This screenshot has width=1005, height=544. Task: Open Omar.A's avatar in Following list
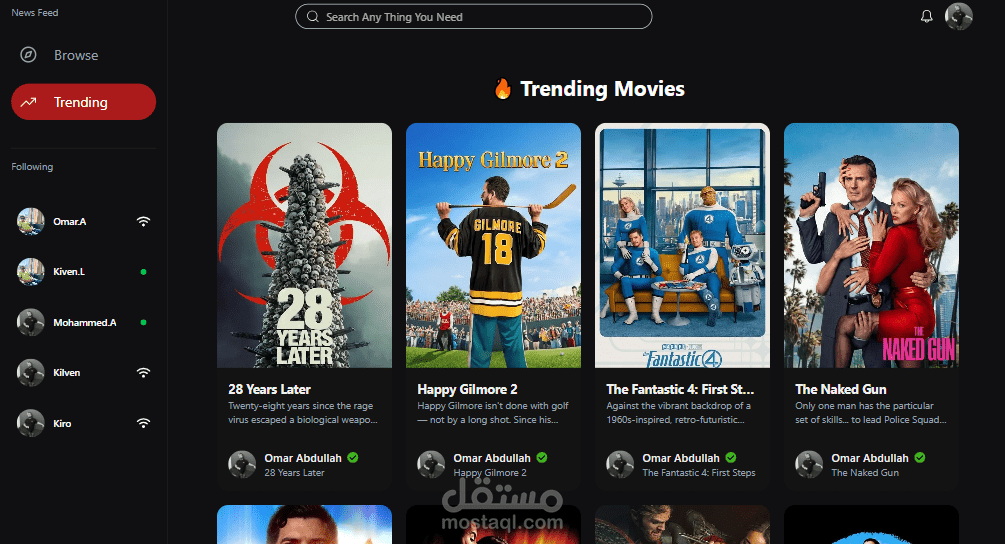pyautogui.click(x=31, y=222)
